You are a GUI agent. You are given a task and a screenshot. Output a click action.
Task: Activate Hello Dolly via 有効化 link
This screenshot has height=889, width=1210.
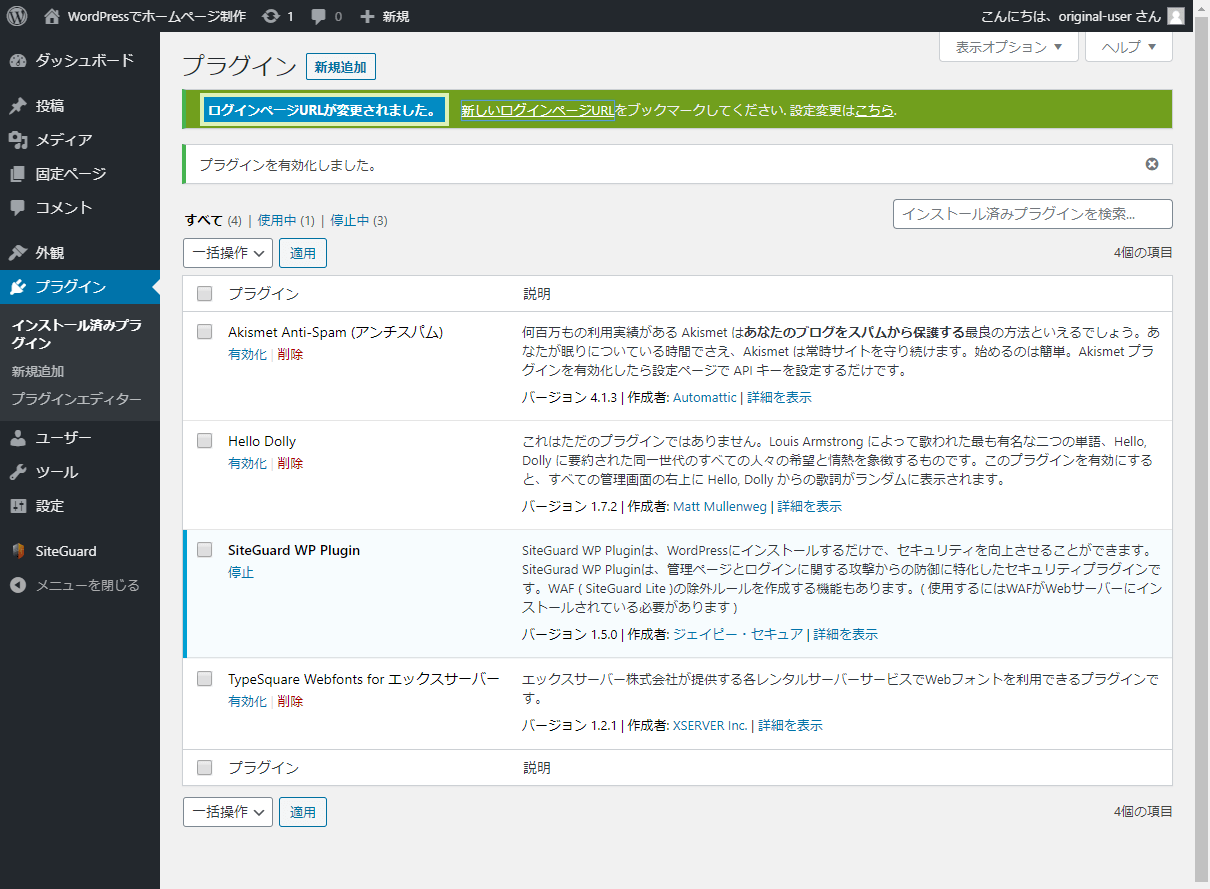click(247, 463)
